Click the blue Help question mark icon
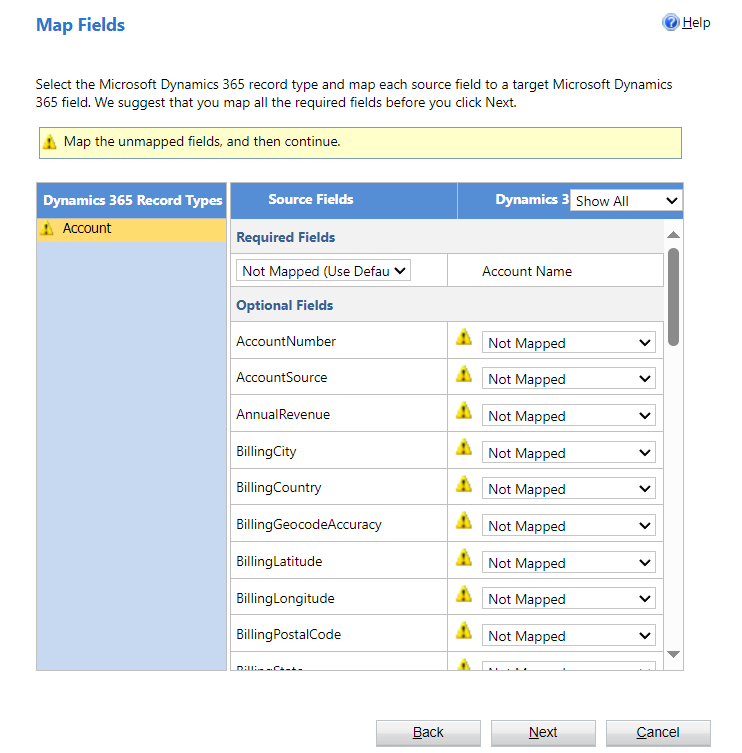 [x=670, y=23]
